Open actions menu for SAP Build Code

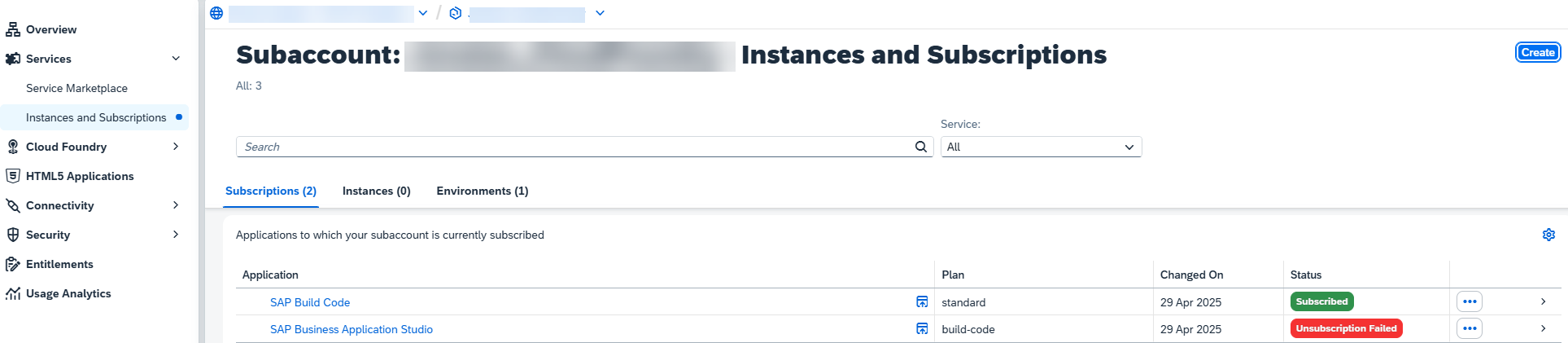(1470, 301)
